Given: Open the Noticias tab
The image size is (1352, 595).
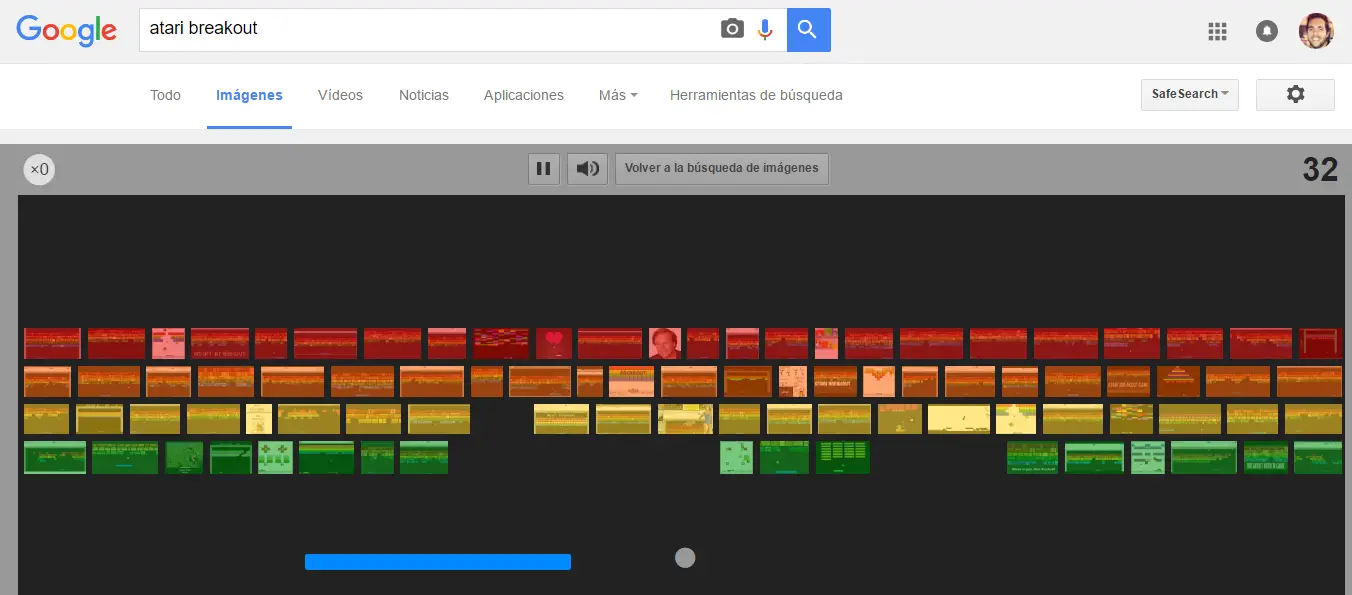Looking at the screenshot, I should (424, 95).
